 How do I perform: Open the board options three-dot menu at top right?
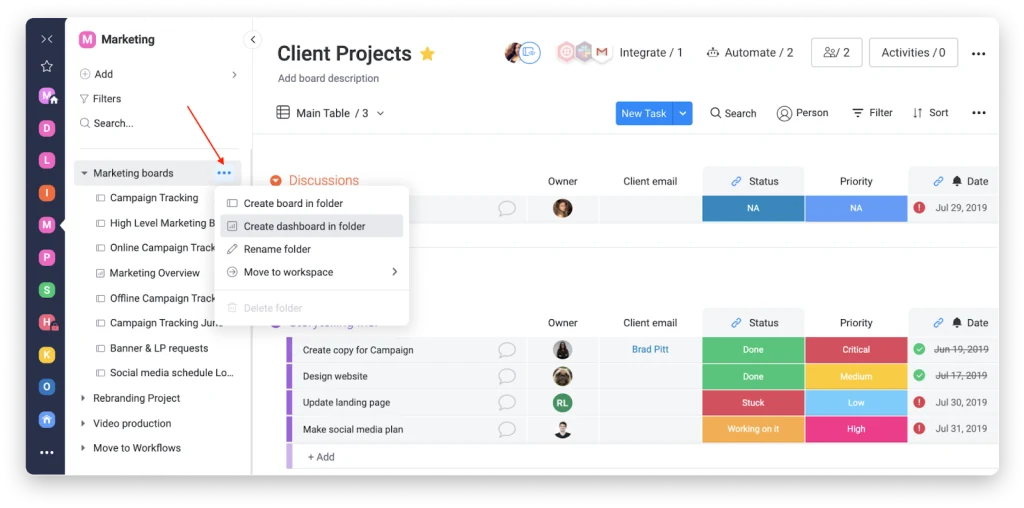[x=978, y=54]
